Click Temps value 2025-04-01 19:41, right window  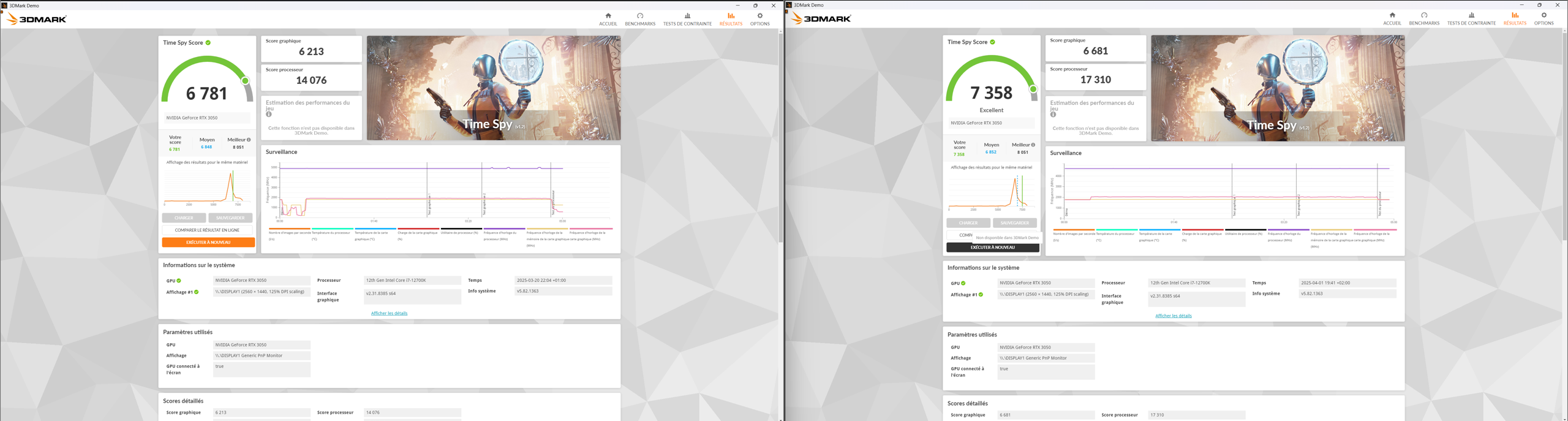[1347, 283]
